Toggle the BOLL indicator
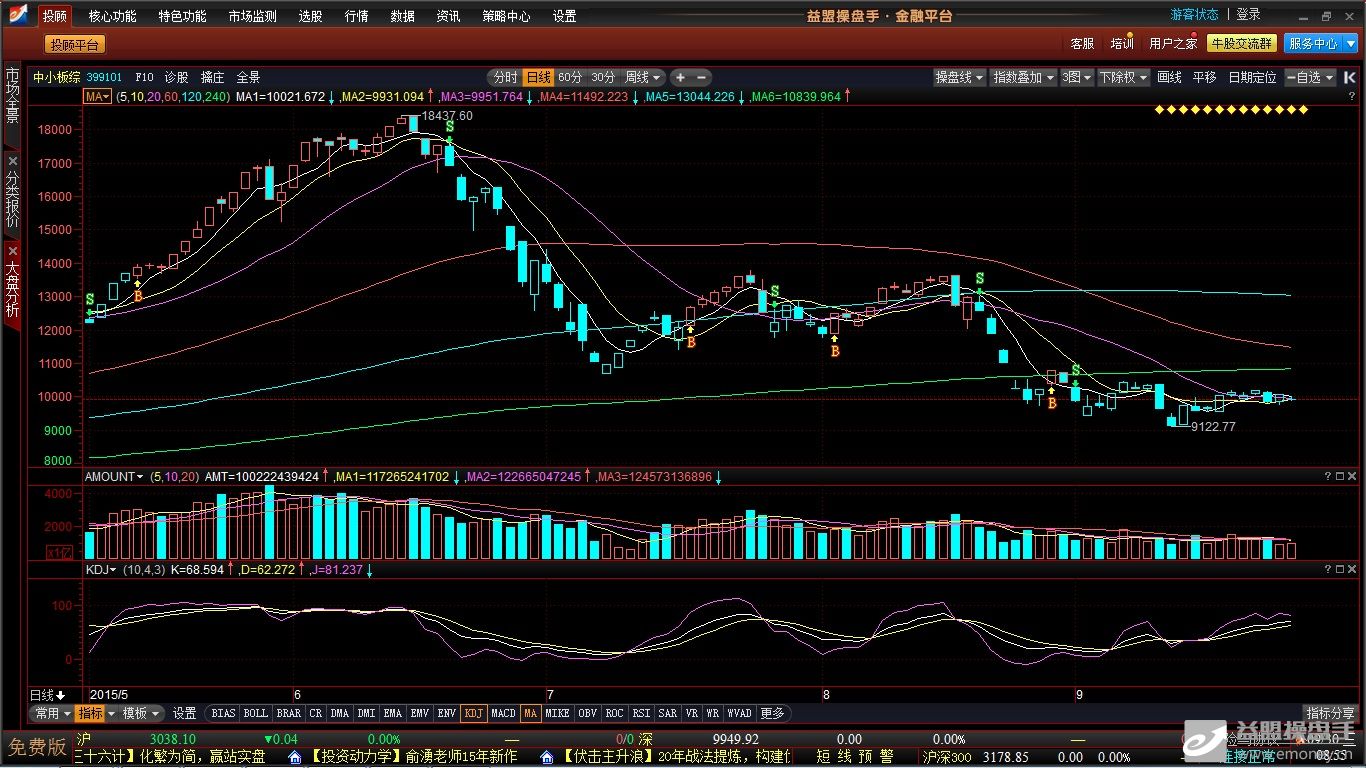1366x768 pixels. coord(256,713)
